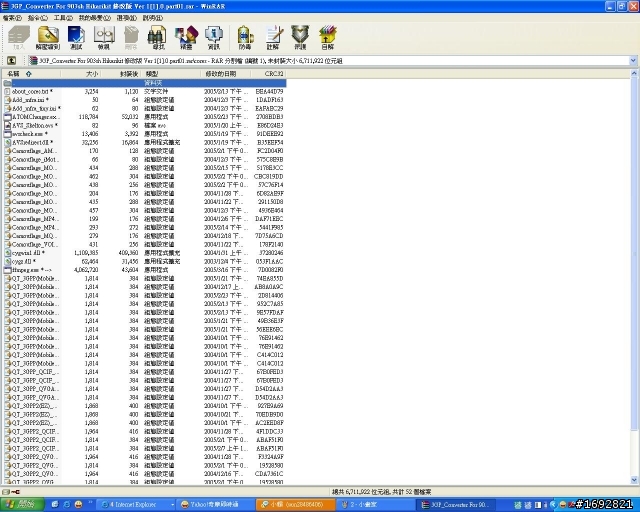Select the cygwin1.dll file
This screenshot has width=640, height=512.
tap(144, 253)
